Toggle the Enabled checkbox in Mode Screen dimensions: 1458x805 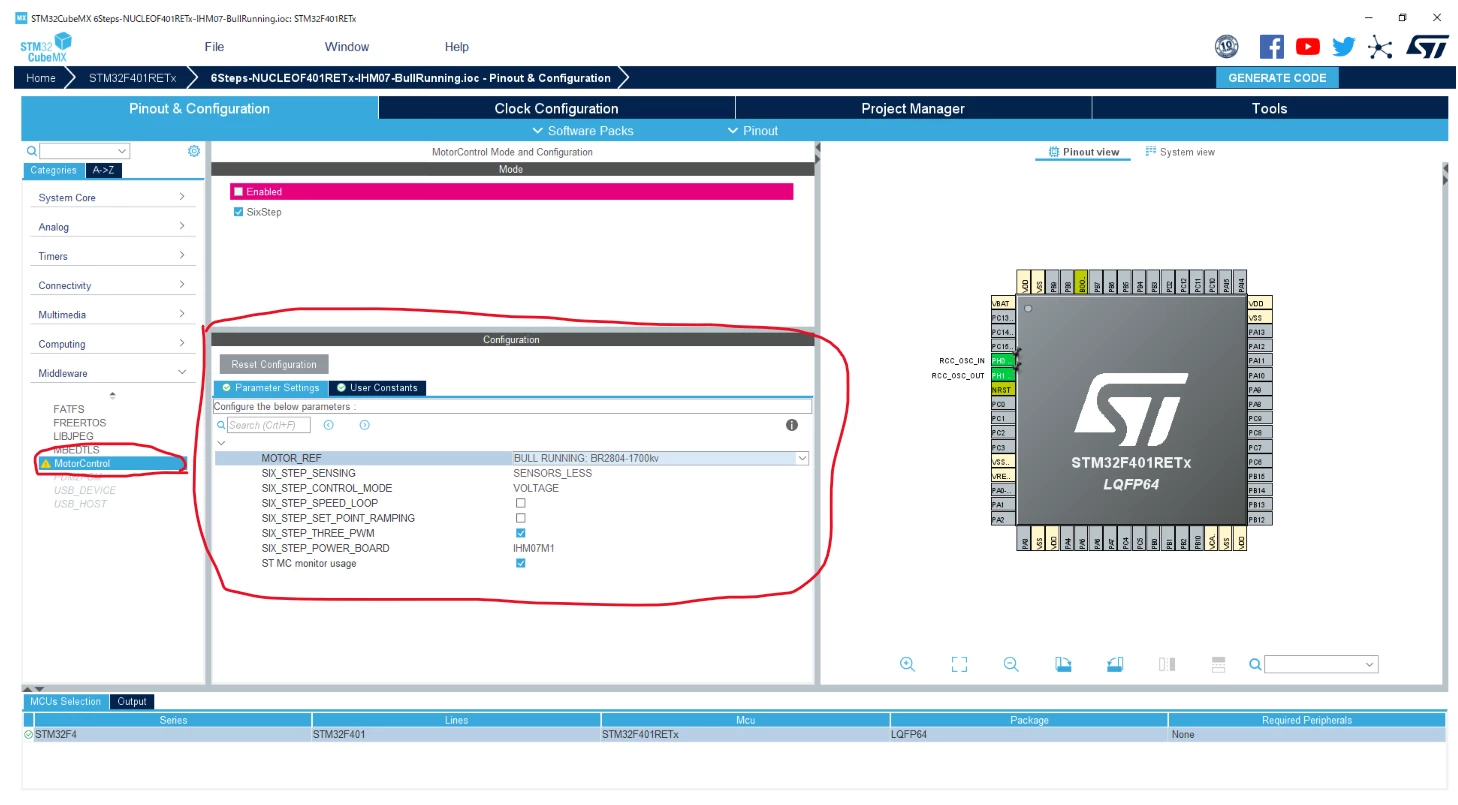click(238, 191)
